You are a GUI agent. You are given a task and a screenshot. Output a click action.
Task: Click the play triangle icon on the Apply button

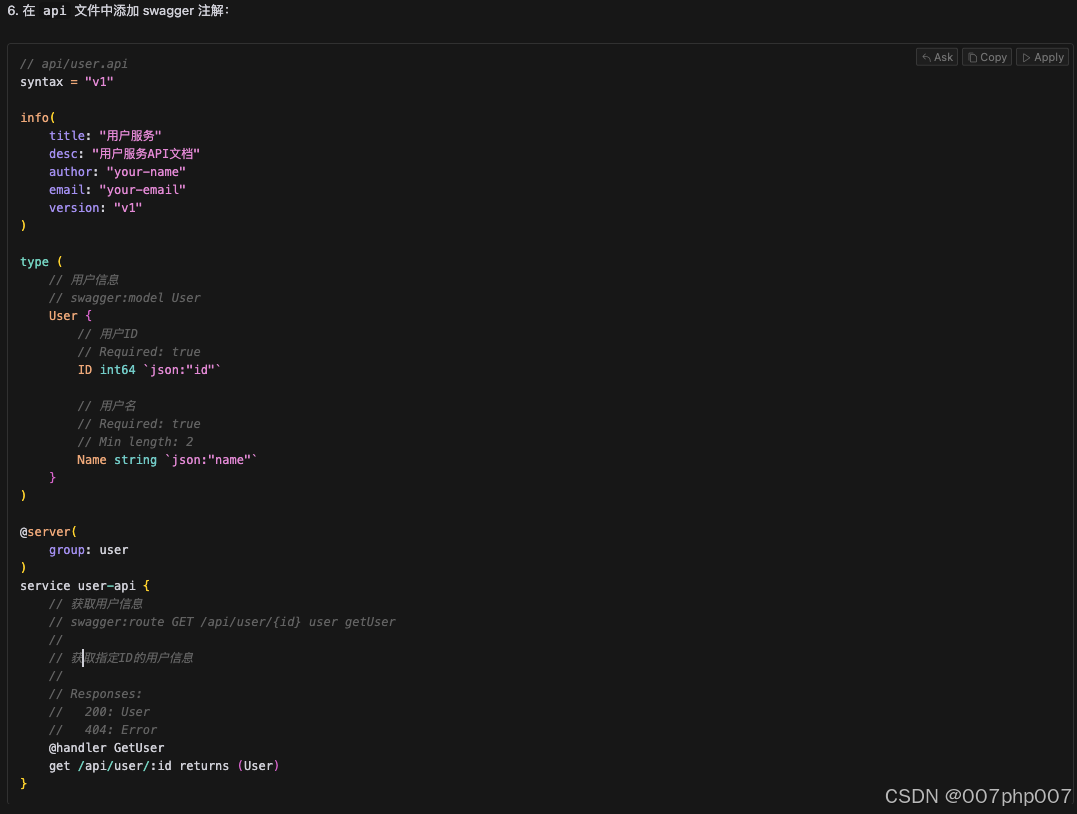point(1026,57)
